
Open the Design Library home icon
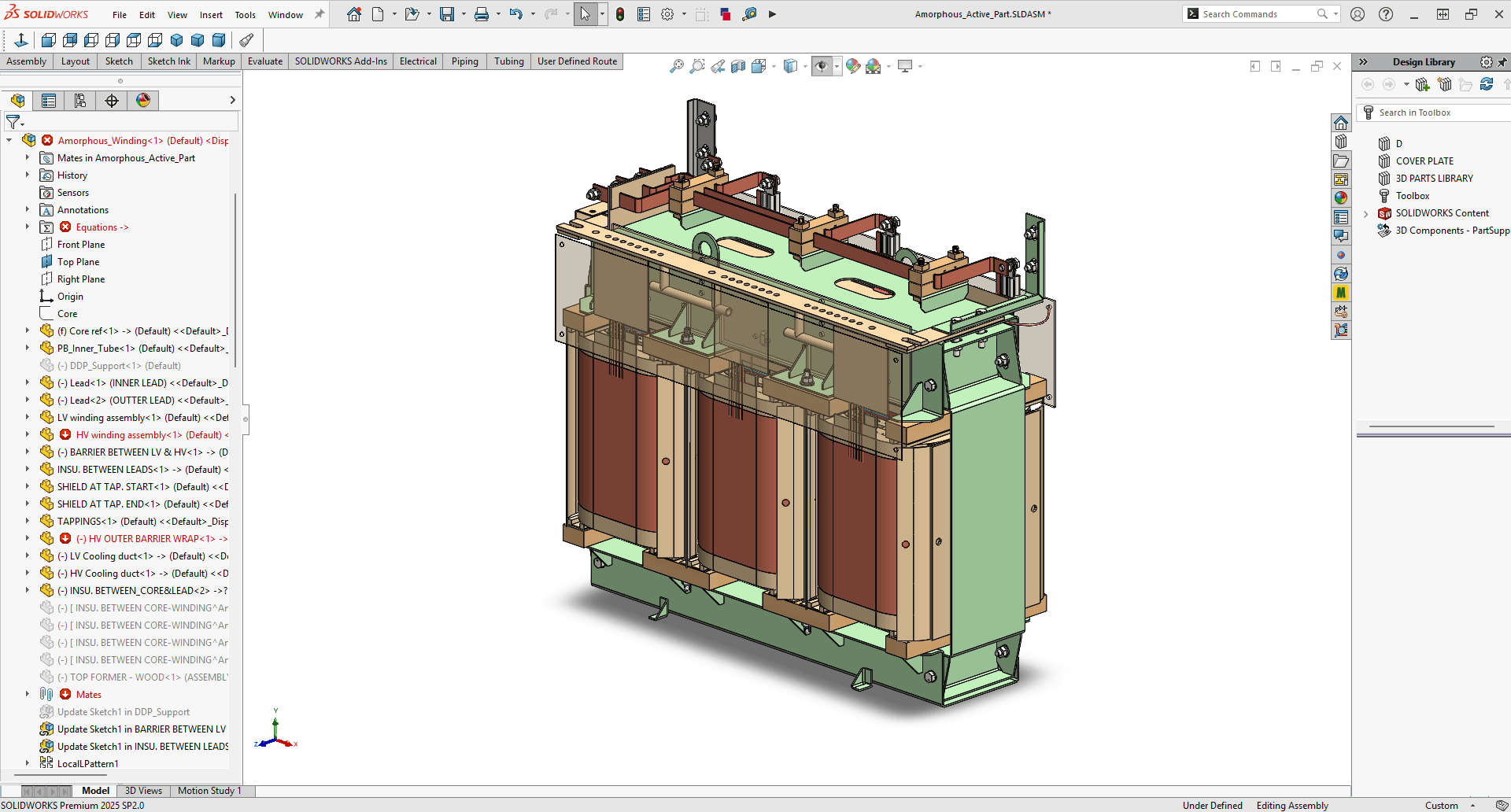point(1342,123)
